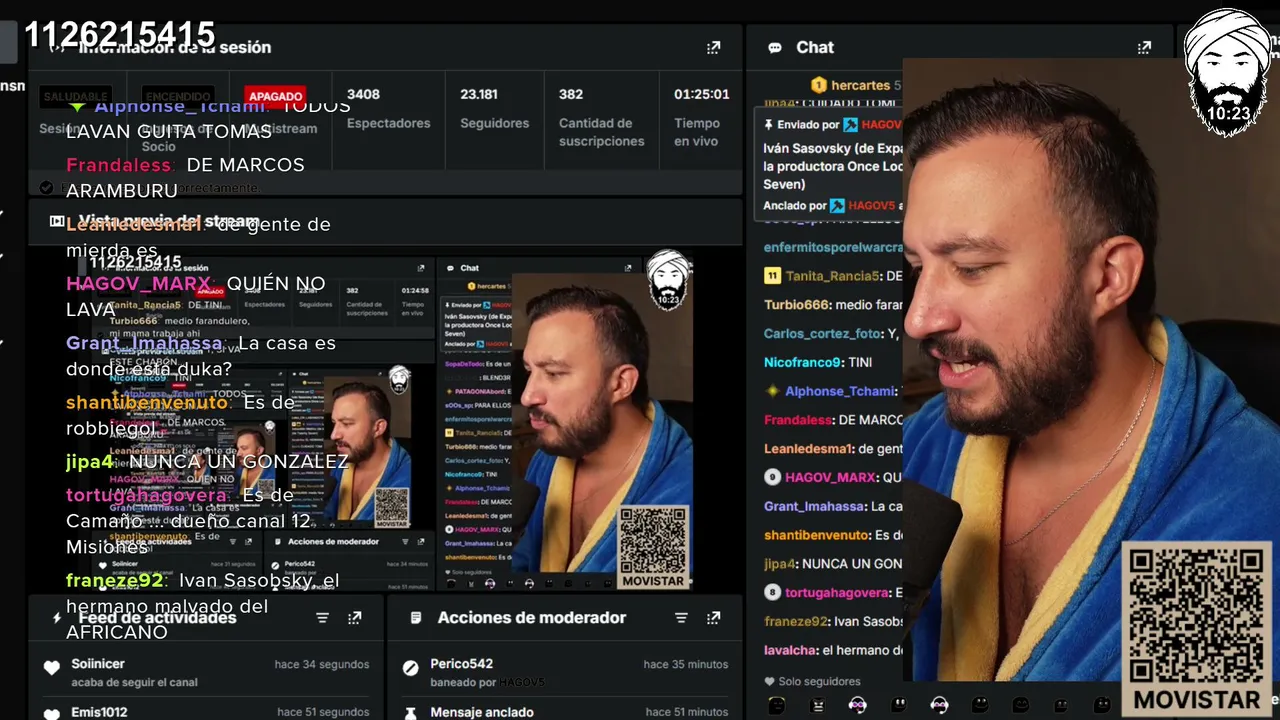Image resolution: width=1280 pixels, height=720 pixels.
Task: Click the Solo seguidores chat mode label
Action: pyautogui.click(x=819, y=681)
